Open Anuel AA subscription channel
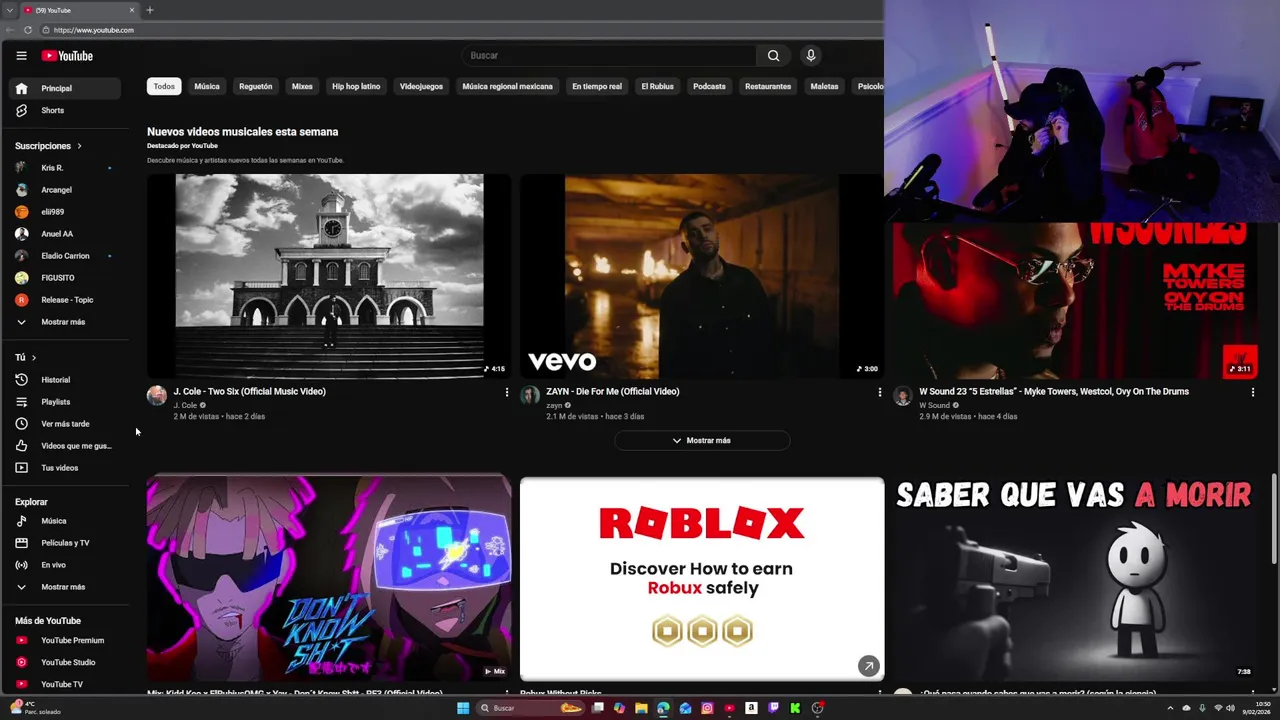This screenshot has width=1280, height=720. click(65, 234)
